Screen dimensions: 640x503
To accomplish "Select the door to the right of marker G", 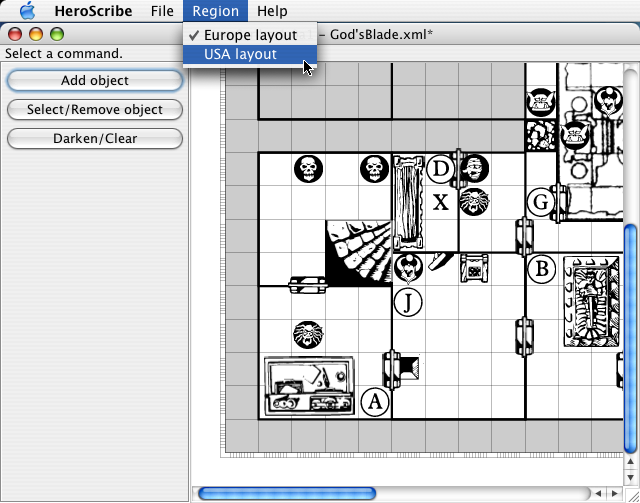I will 558,202.
